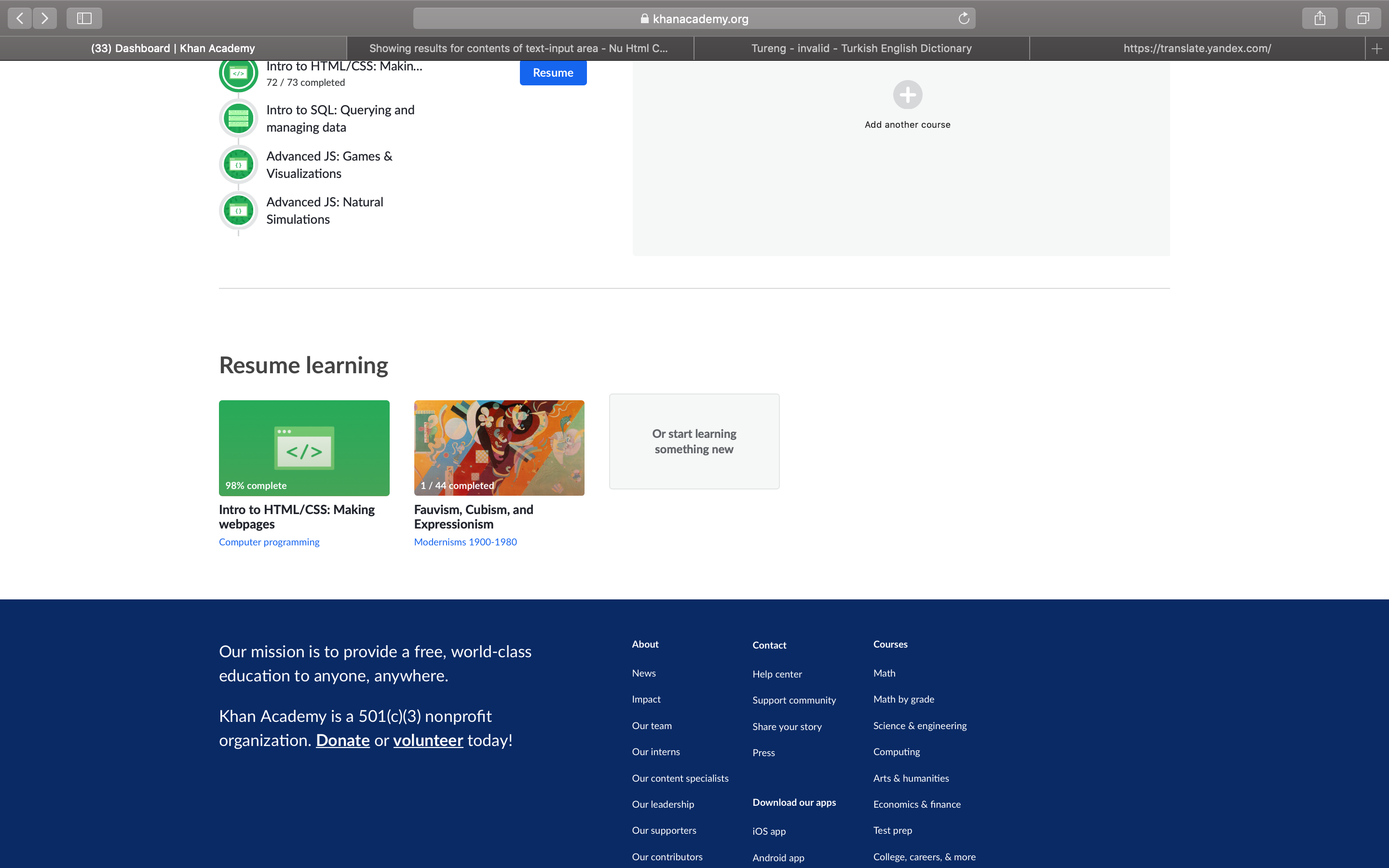This screenshot has height=868, width=1389.
Task: Open Advanced JS: Games & Visualizations
Action: [329, 165]
